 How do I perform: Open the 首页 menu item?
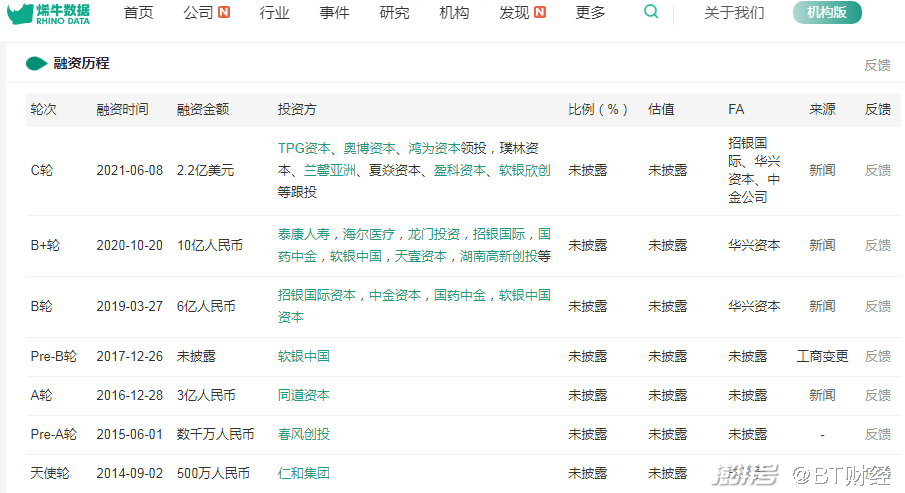click(x=138, y=13)
